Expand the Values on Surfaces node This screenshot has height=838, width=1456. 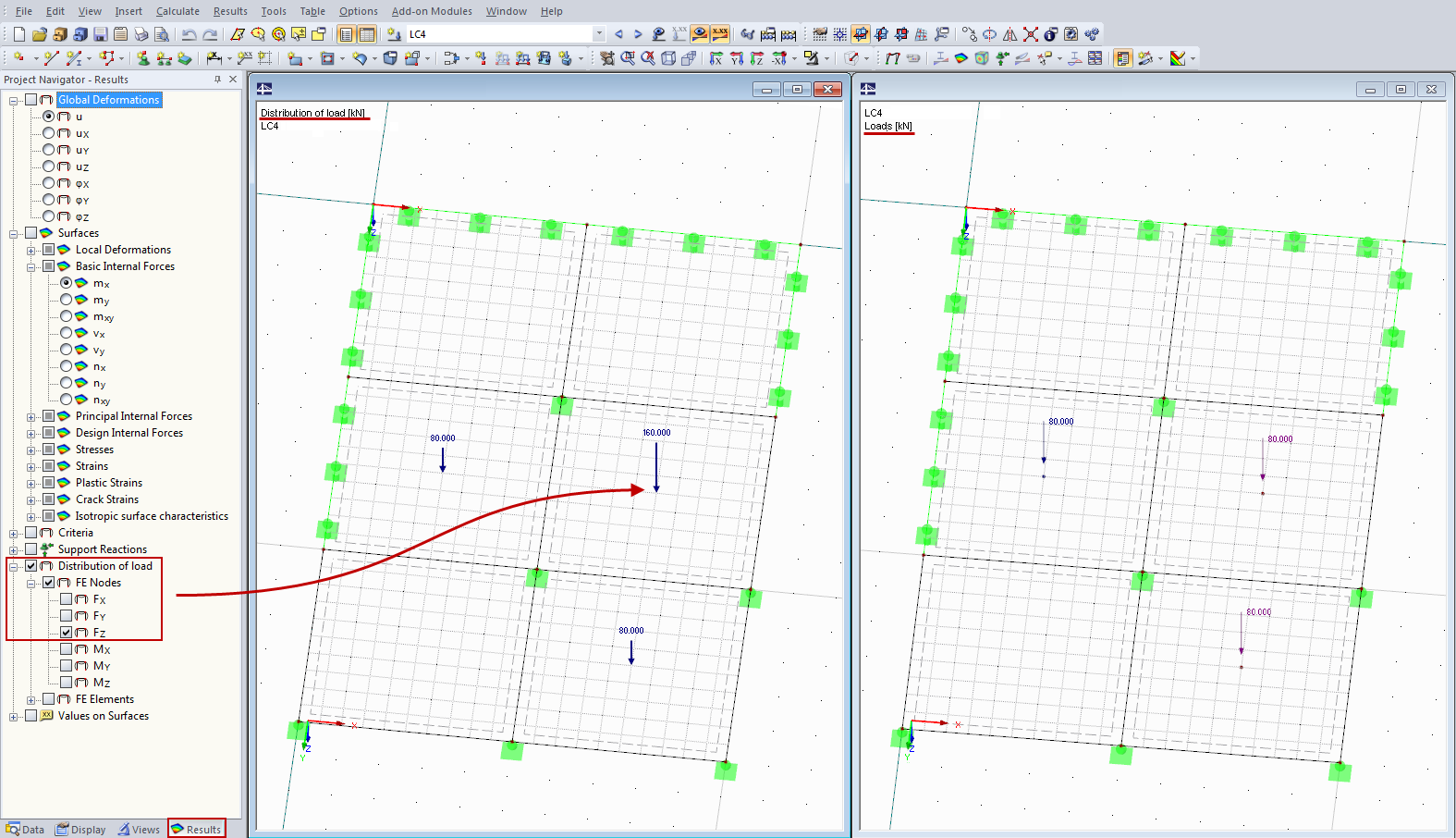click(x=14, y=716)
